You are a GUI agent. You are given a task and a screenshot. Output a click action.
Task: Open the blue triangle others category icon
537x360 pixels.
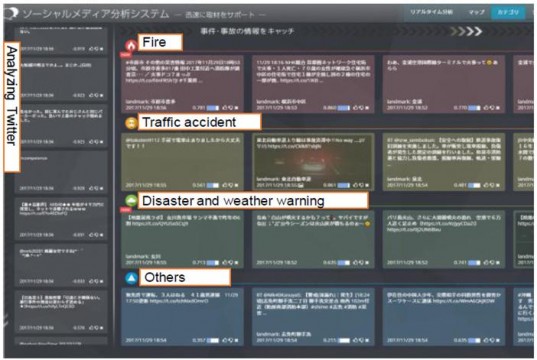click(131, 278)
